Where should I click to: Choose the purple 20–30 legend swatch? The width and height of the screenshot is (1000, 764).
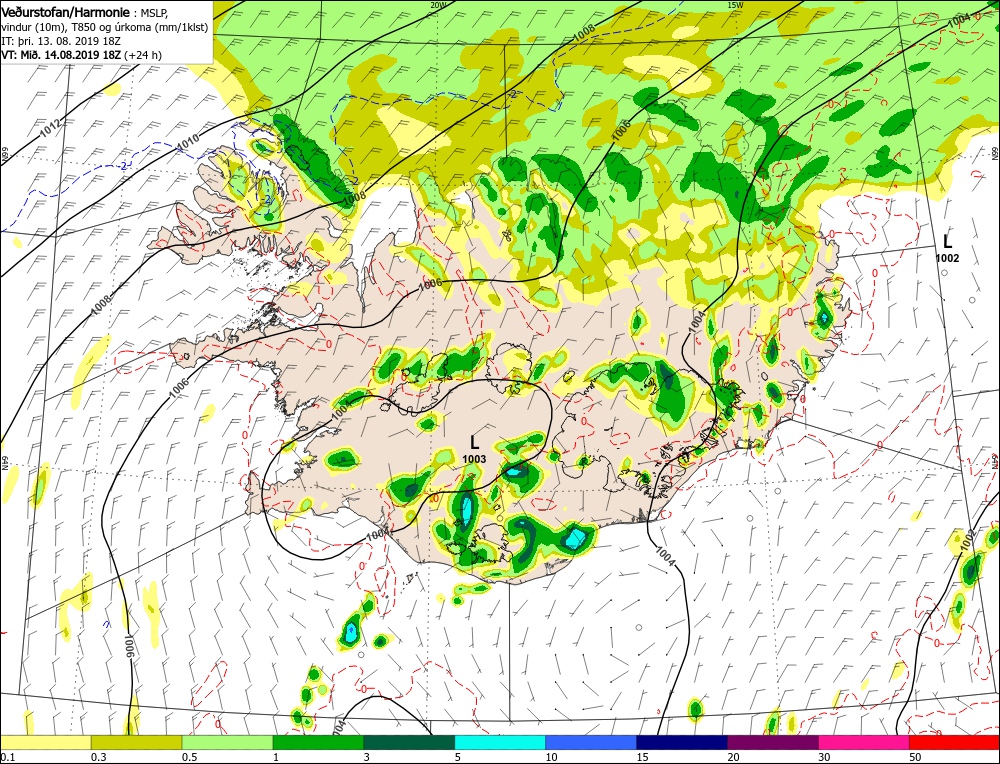tap(772, 742)
